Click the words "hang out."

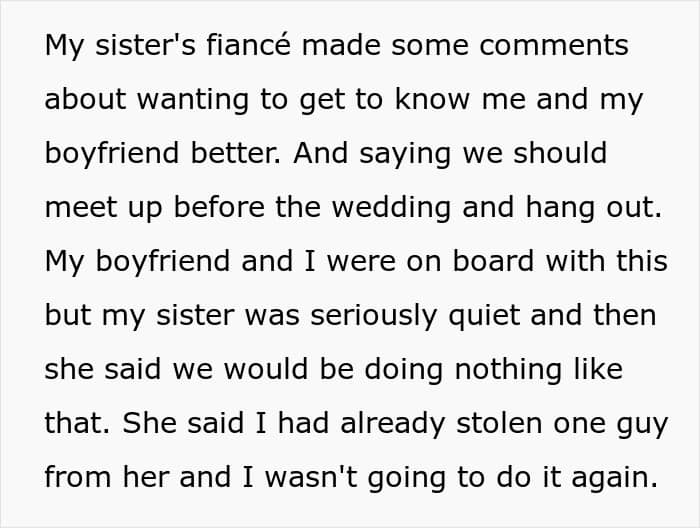pyautogui.click(x=593, y=208)
